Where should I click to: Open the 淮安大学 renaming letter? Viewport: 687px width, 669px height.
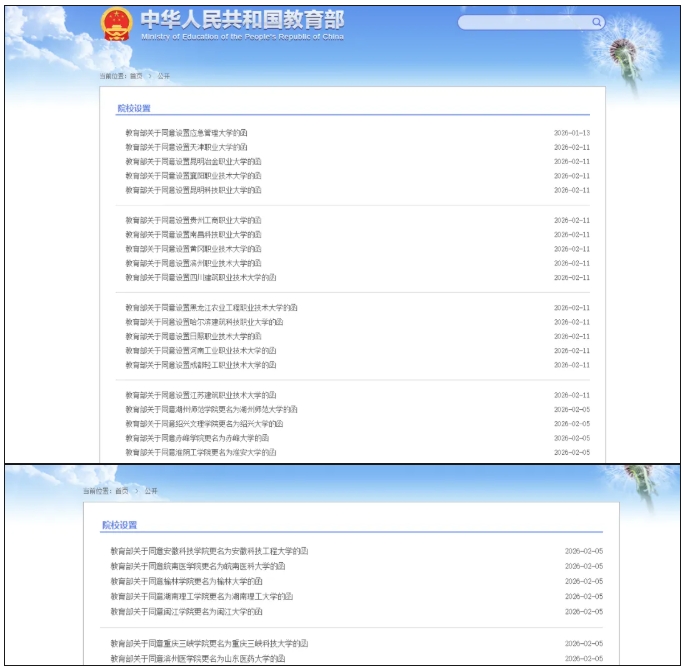201,453
